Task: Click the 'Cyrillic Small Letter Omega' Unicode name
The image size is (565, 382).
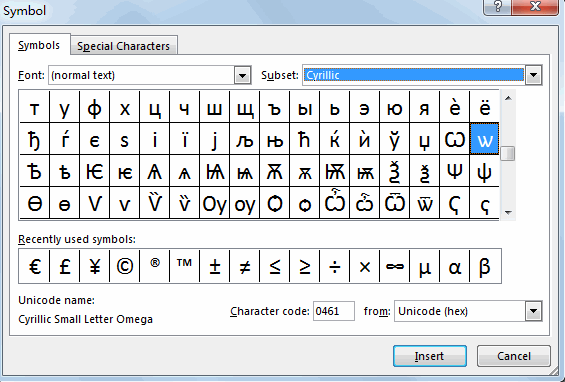Action: coord(85,319)
